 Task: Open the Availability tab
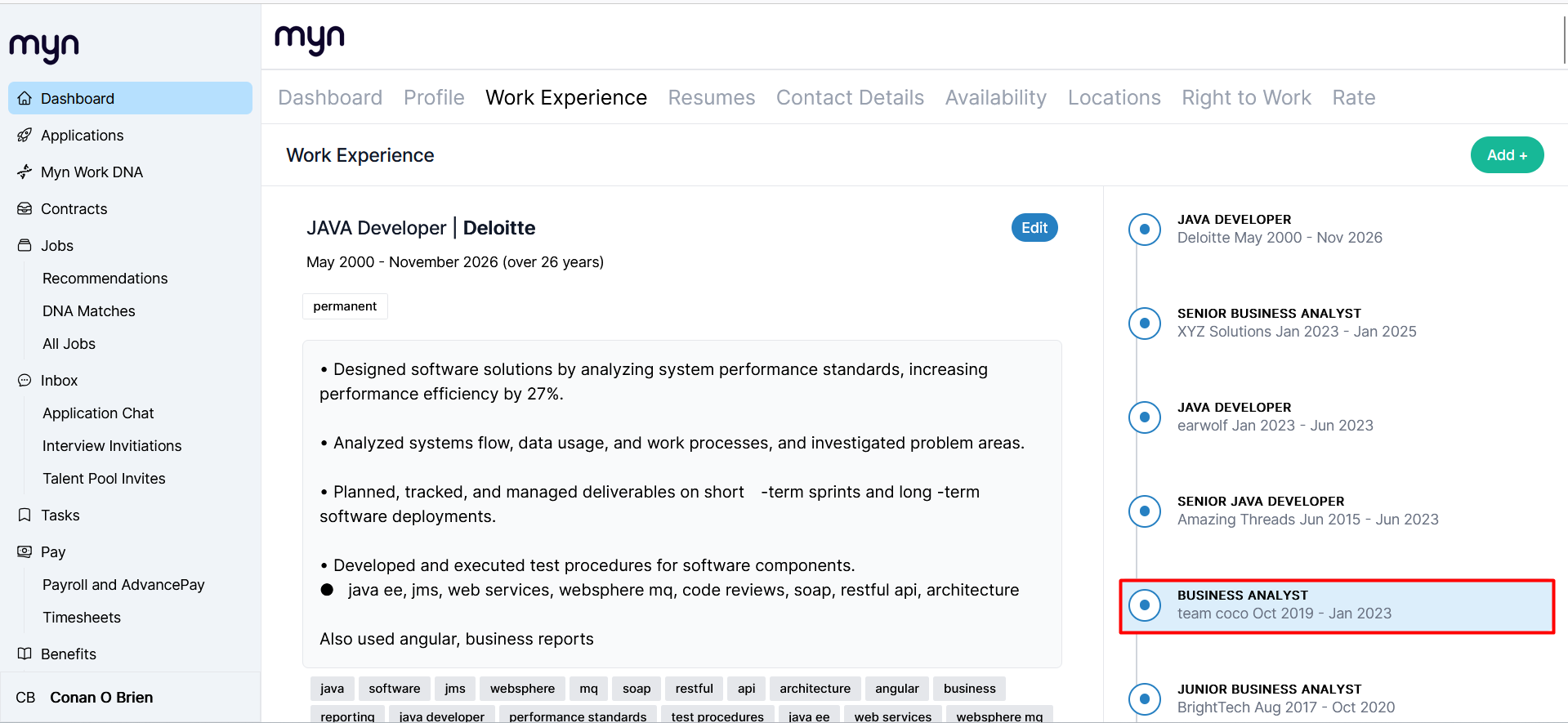[996, 98]
